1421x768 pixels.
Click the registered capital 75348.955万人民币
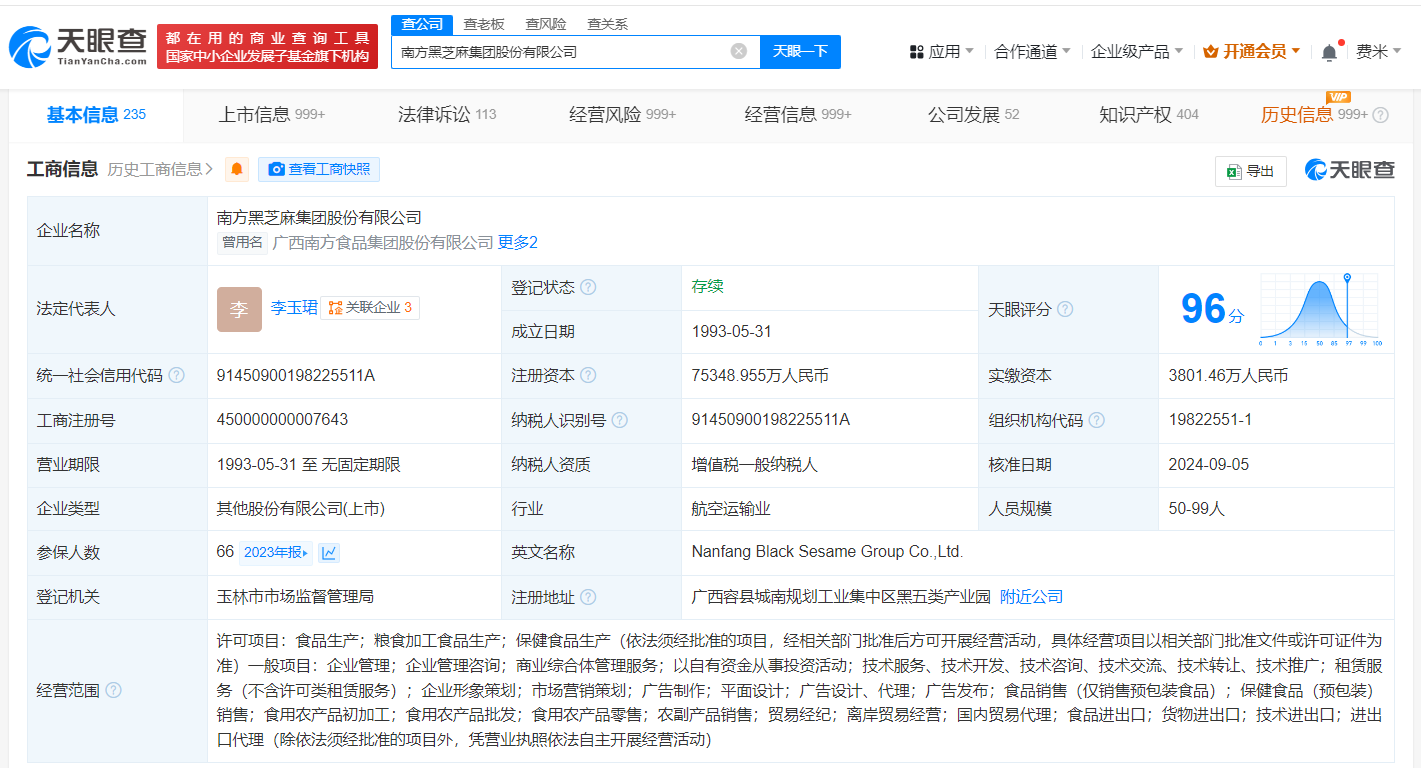759,376
